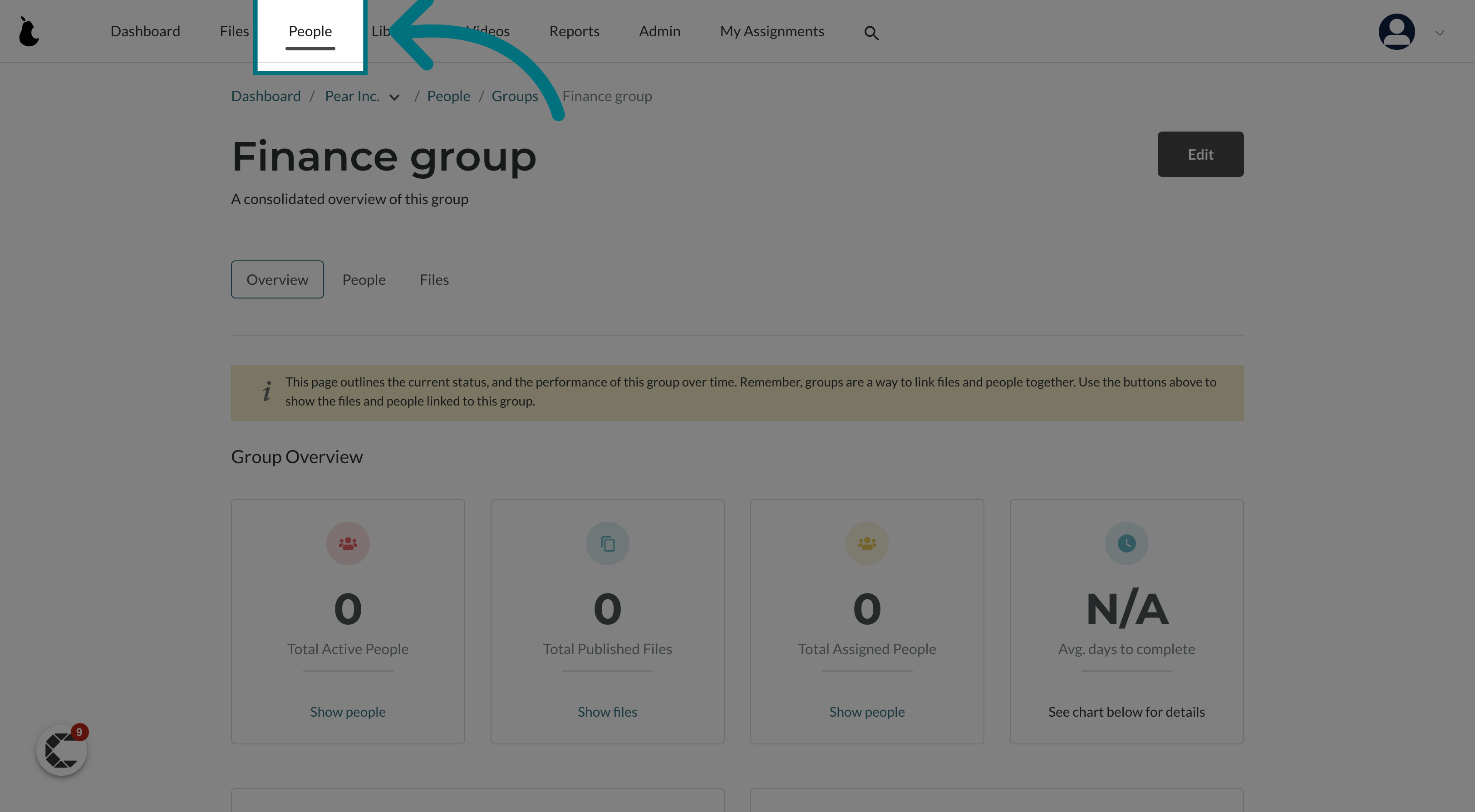Screen dimensions: 1475x812
Task: Expand the account menu chevron
Action: 1440,33
